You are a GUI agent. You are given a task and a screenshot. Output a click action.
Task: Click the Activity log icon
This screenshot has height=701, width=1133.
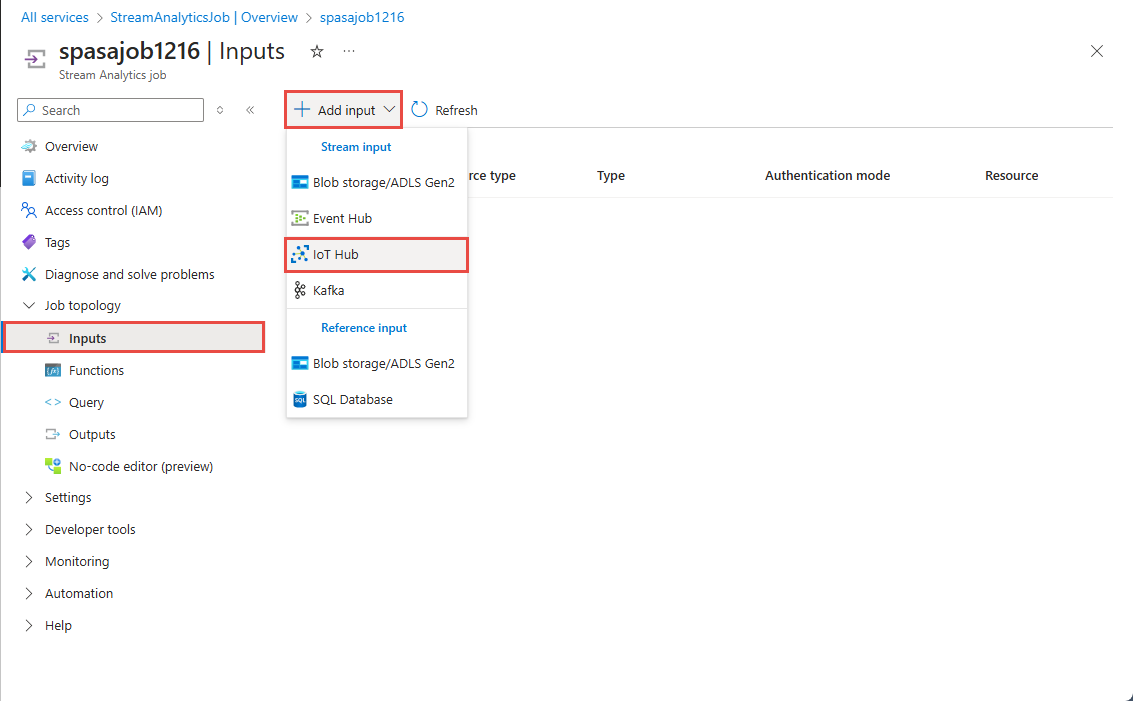pos(29,179)
